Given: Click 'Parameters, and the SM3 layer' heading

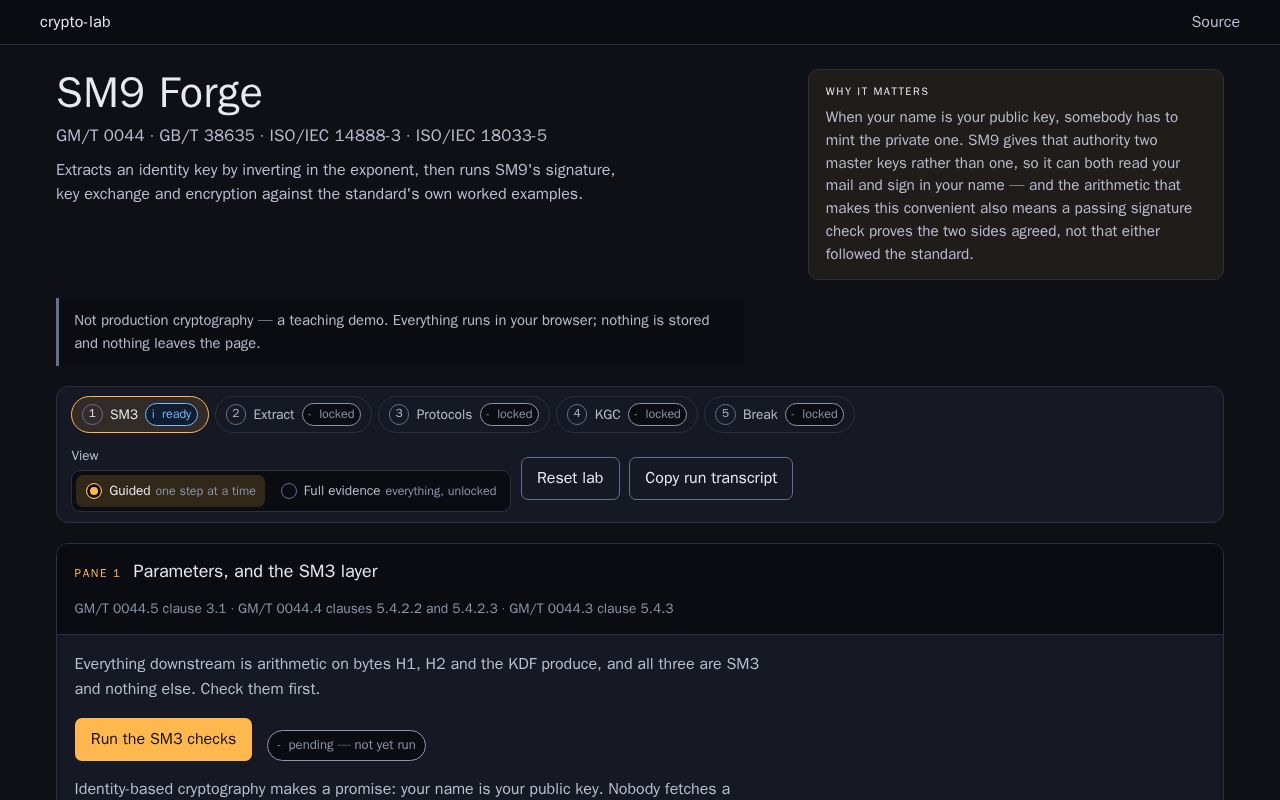Looking at the screenshot, I should click(255, 571).
